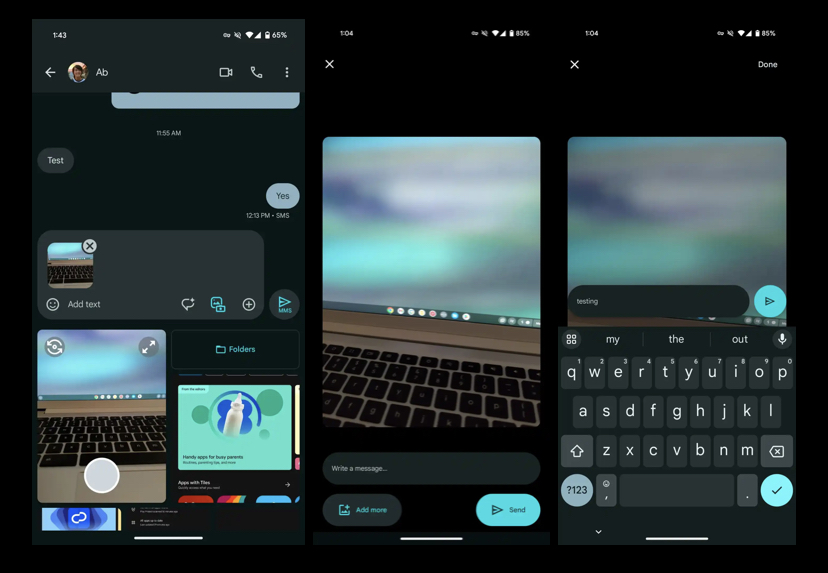Open the emoji picker in compose box

click(53, 304)
